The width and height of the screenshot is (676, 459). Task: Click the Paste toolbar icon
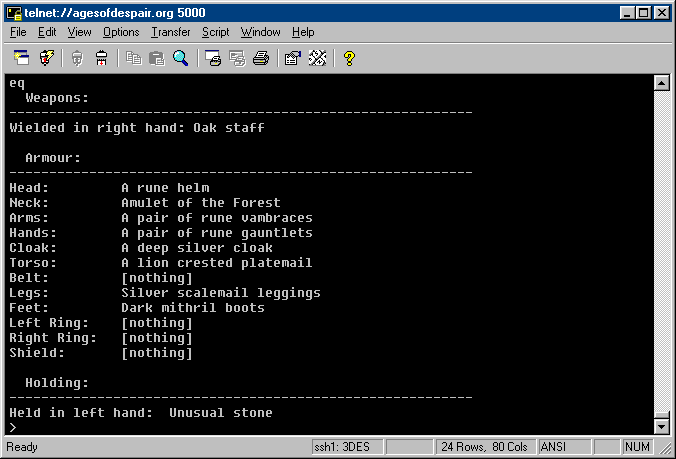[x=156, y=58]
